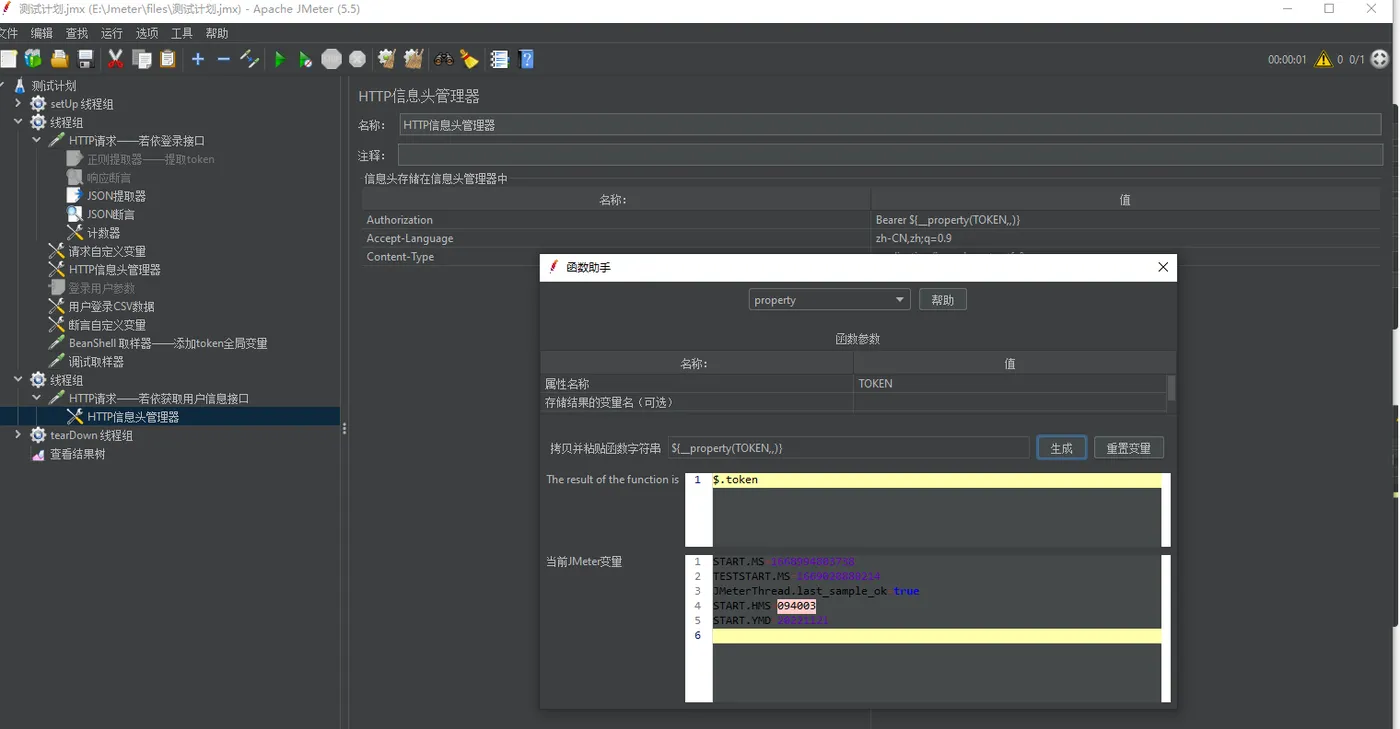The image size is (1400, 729).
Task: Select 用户登录CSV数据 element
Action: point(111,306)
